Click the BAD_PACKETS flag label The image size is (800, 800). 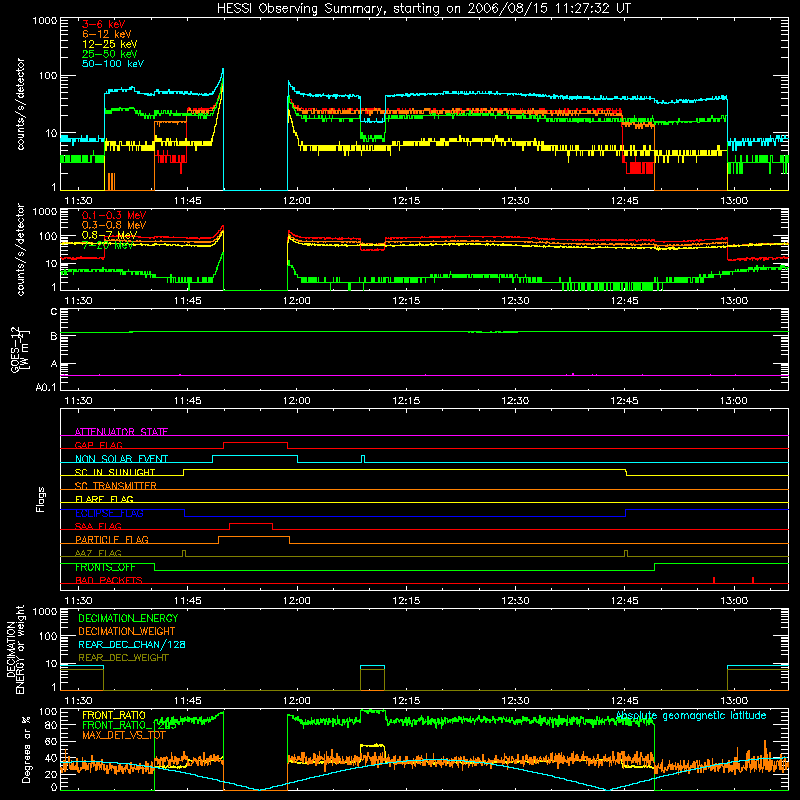(x=109, y=580)
